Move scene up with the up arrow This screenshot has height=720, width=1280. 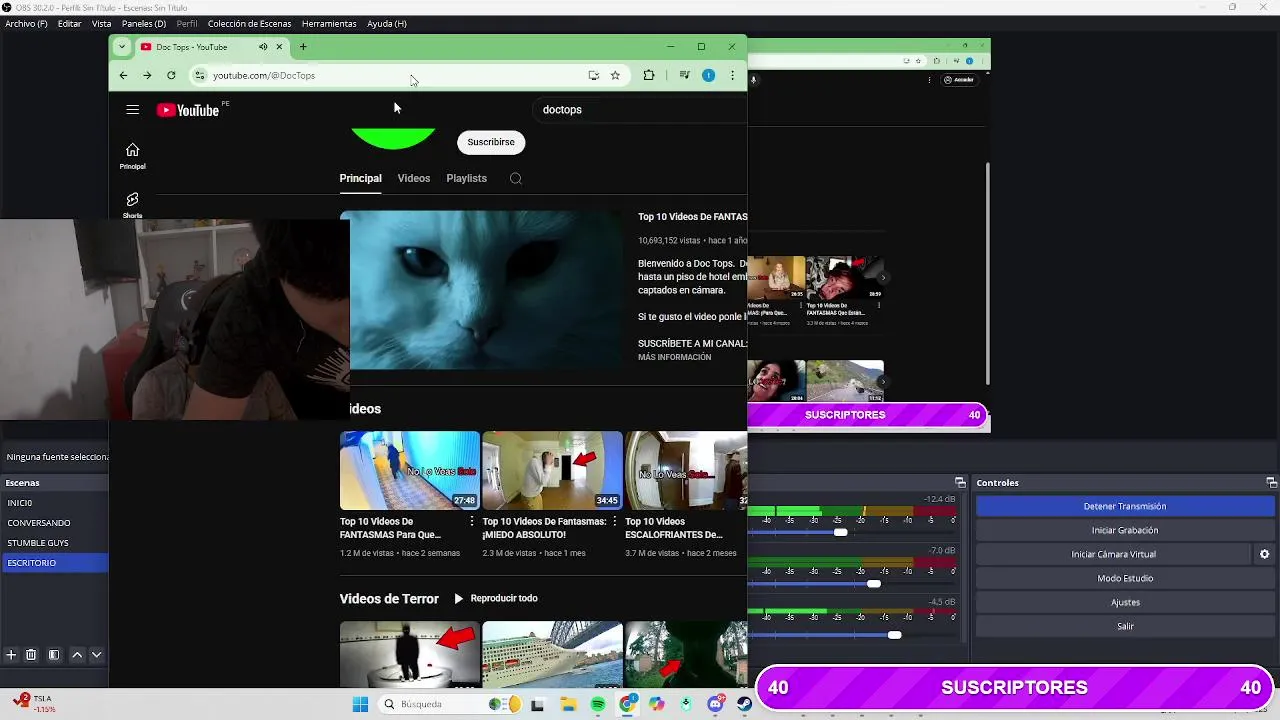point(77,655)
